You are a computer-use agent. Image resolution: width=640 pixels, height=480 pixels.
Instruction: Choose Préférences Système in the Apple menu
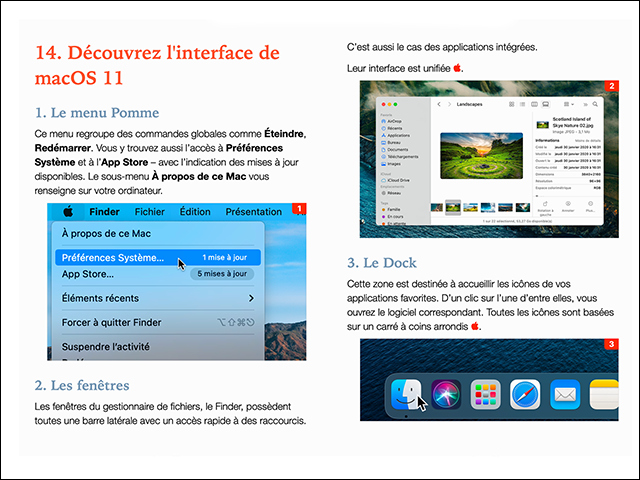tap(113, 257)
